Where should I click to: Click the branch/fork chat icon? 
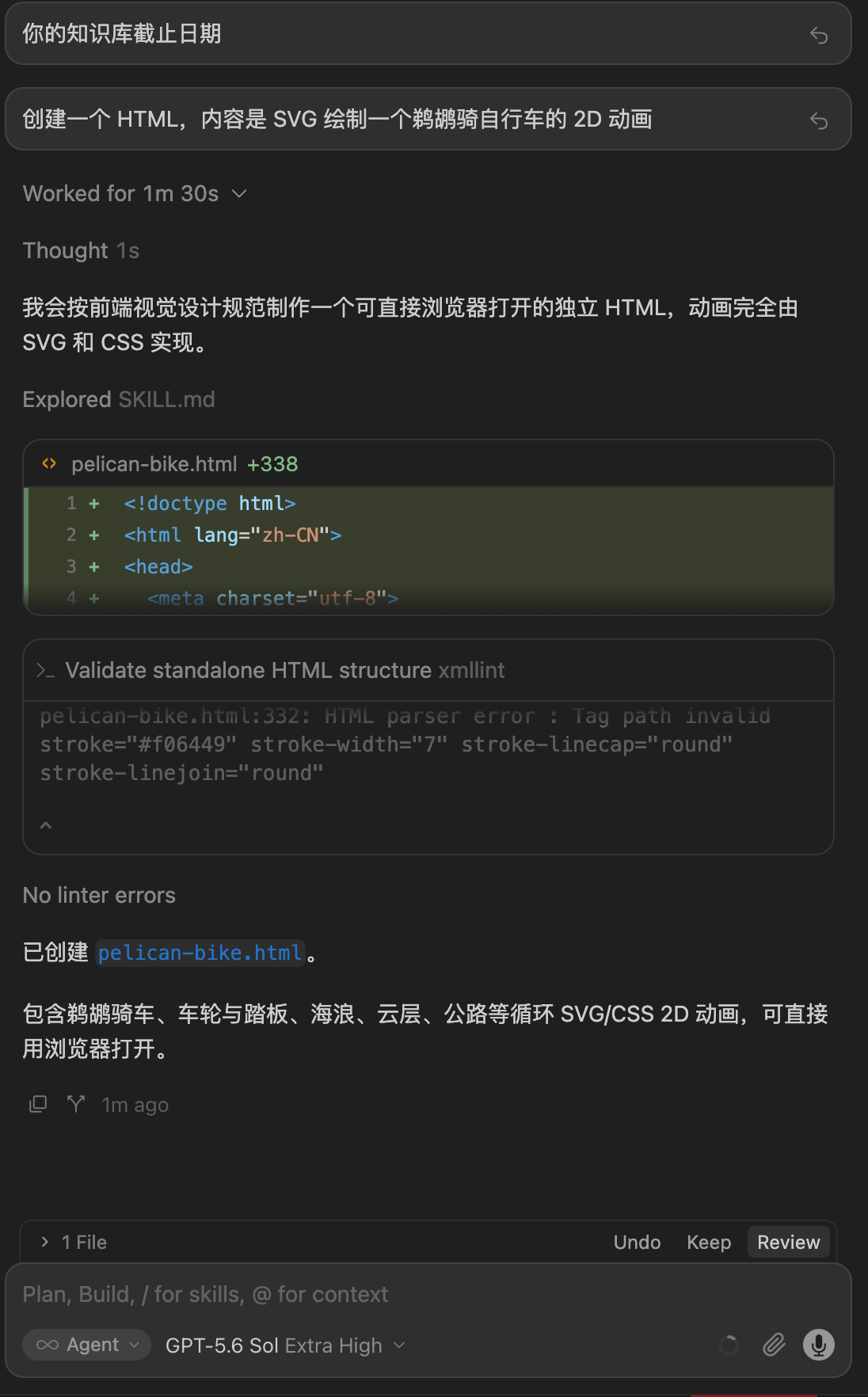click(76, 1104)
